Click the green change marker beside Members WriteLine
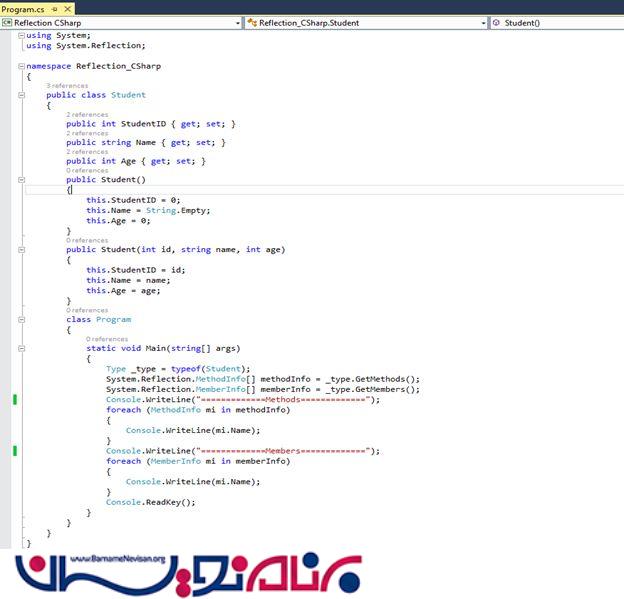The width and height of the screenshot is (624, 599). [x=15, y=451]
